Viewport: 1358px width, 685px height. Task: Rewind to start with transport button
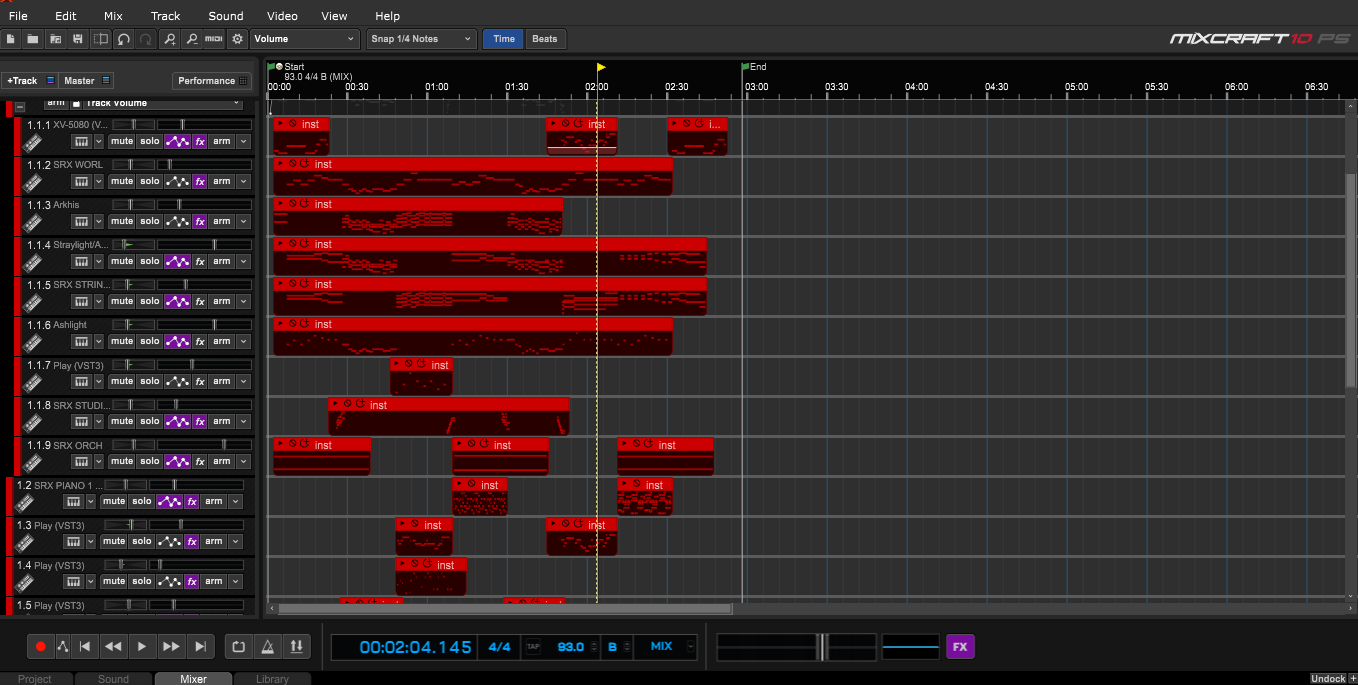pos(85,647)
